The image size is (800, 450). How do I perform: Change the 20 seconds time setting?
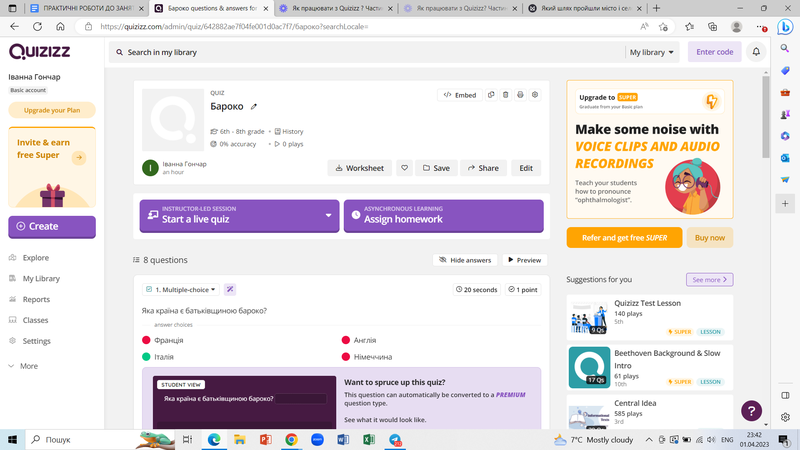477,289
